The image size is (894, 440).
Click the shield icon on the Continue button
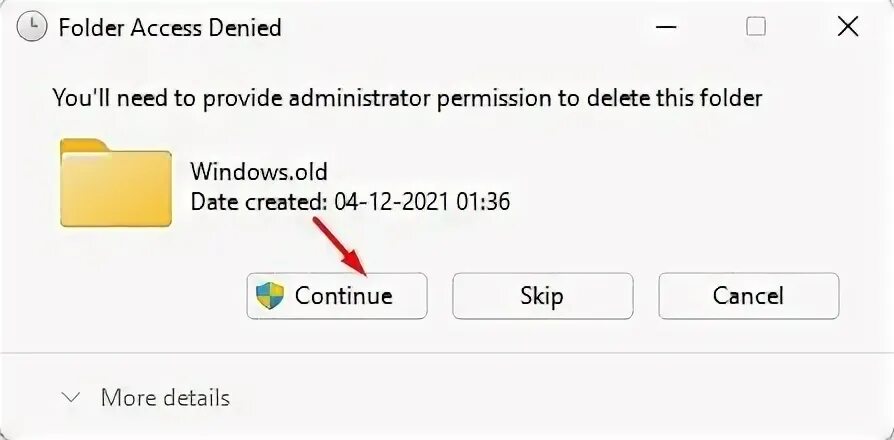pyautogui.click(x=270, y=295)
